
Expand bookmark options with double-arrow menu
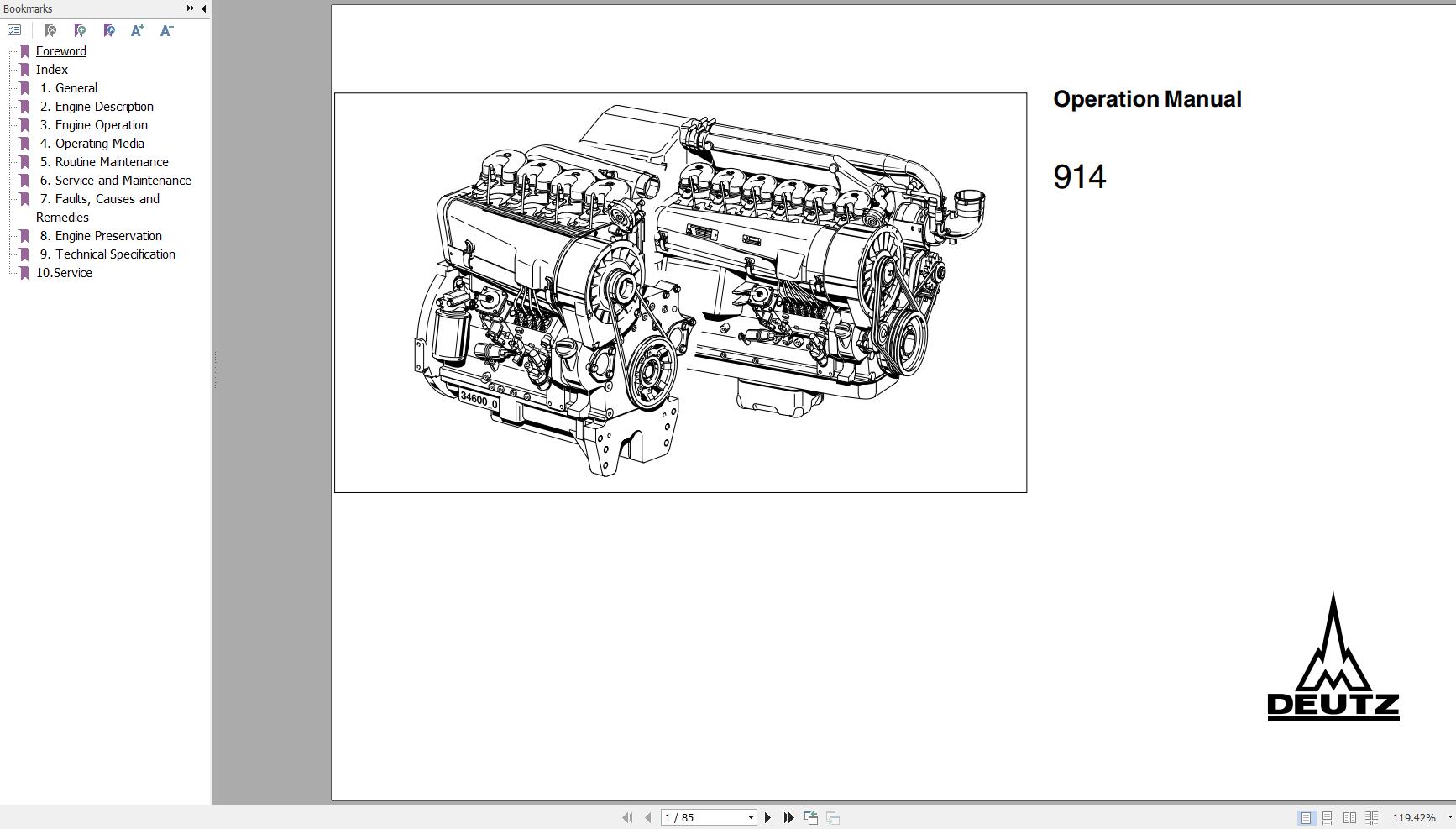[191, 8]
